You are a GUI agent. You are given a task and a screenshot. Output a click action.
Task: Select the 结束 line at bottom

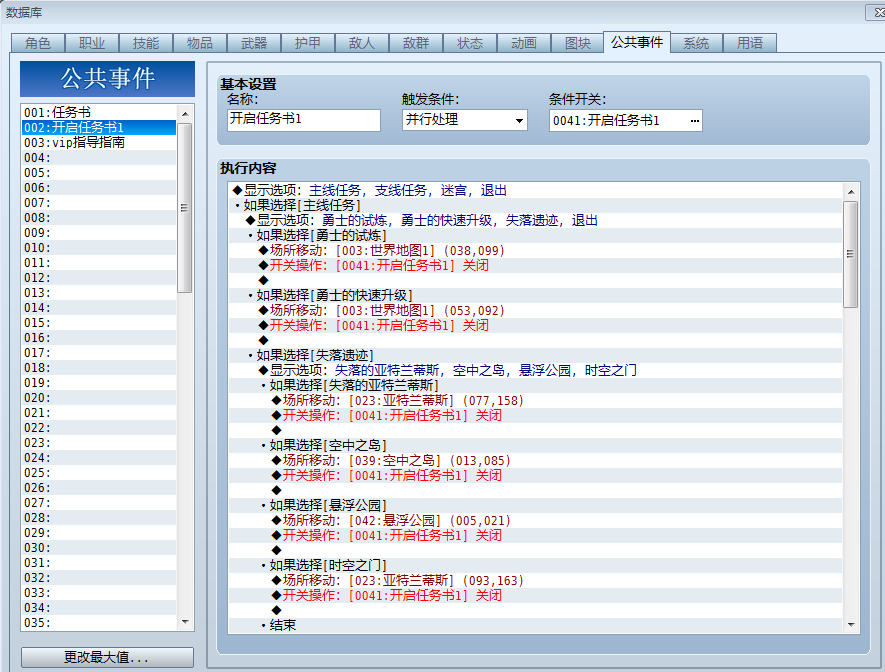pyautogui.click(x=535, y=626)
